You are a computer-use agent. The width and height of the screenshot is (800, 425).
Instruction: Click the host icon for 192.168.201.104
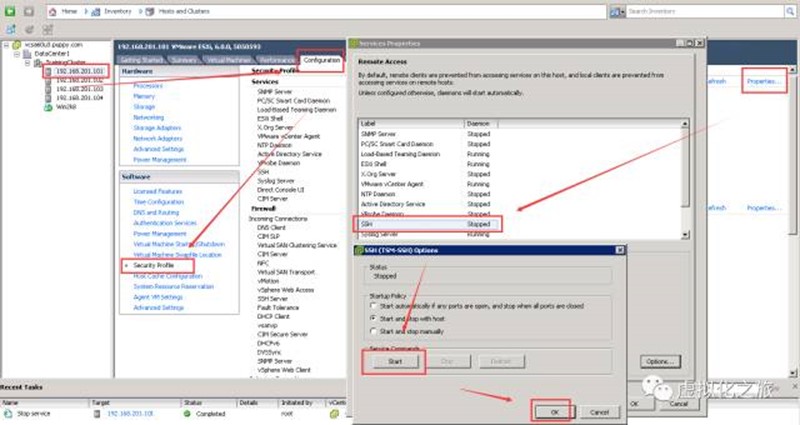coord(48,97)
